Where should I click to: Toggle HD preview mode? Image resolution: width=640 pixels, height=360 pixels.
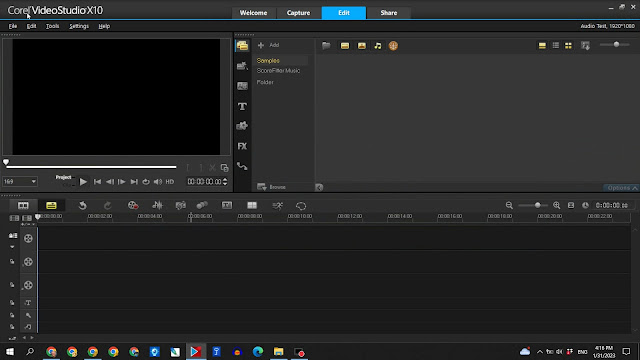[x=170, y=182]
